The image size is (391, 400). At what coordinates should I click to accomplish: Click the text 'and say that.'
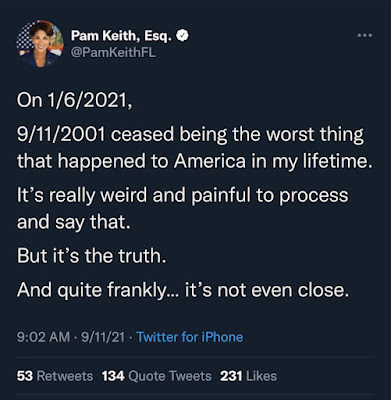tap(73, 223)
